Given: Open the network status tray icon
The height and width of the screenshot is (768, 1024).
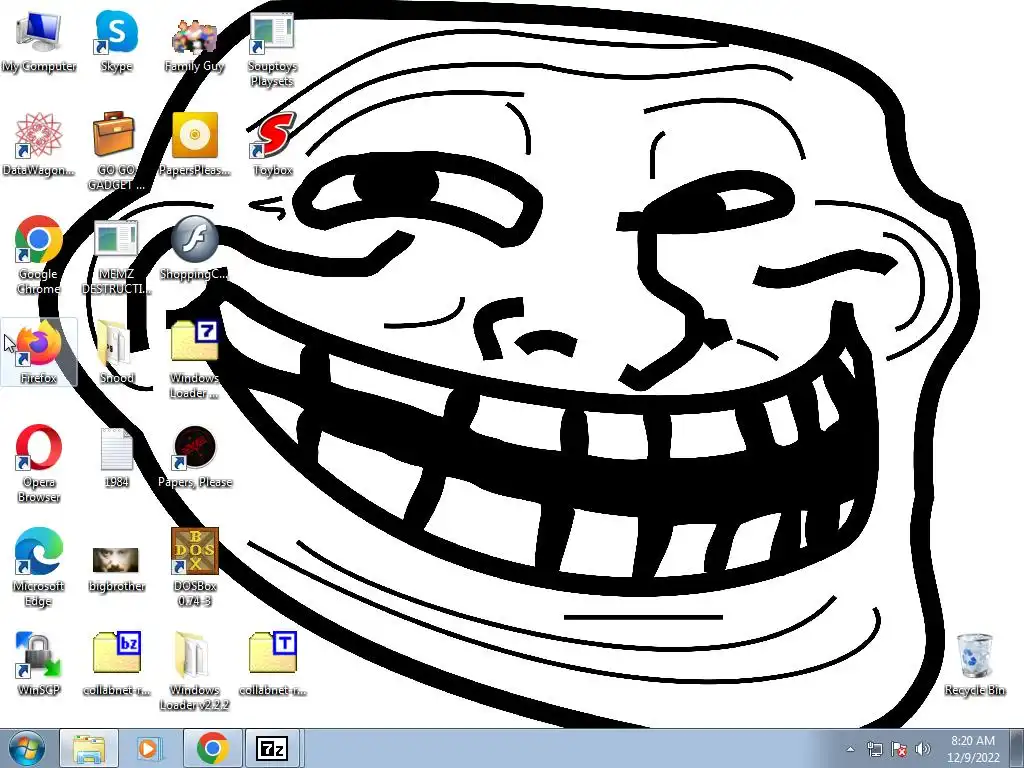Looking at the screenshot, I should 874,750.
